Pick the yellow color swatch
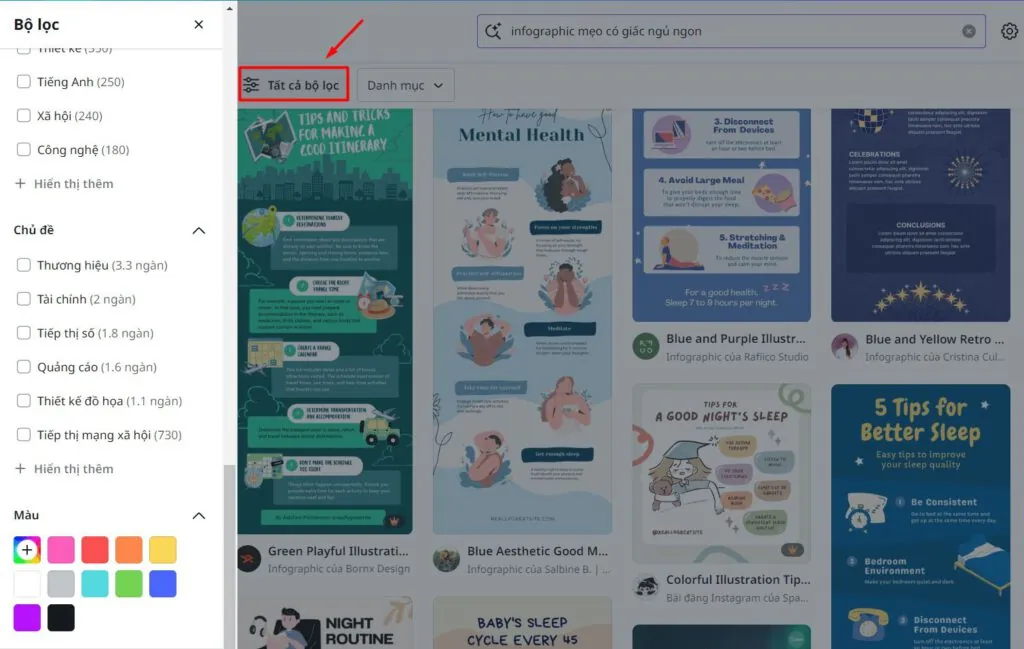Viewport: 1024px width, 649px height. click(x=163, y=550)
